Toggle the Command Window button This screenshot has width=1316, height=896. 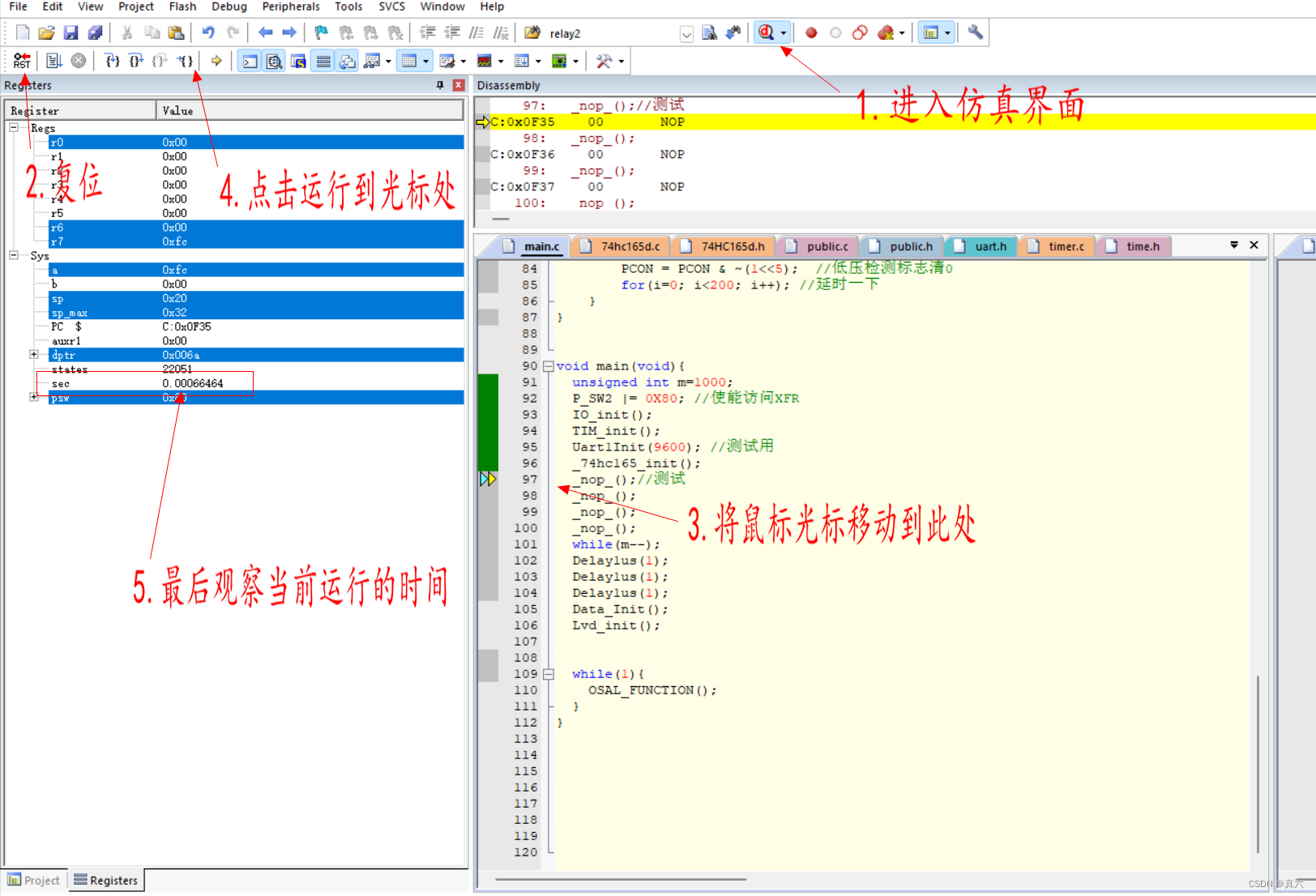[250, 61]
